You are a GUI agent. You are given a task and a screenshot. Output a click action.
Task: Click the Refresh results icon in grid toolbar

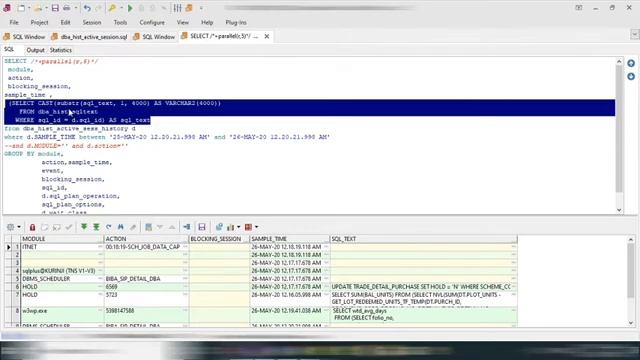pos(109,227)
